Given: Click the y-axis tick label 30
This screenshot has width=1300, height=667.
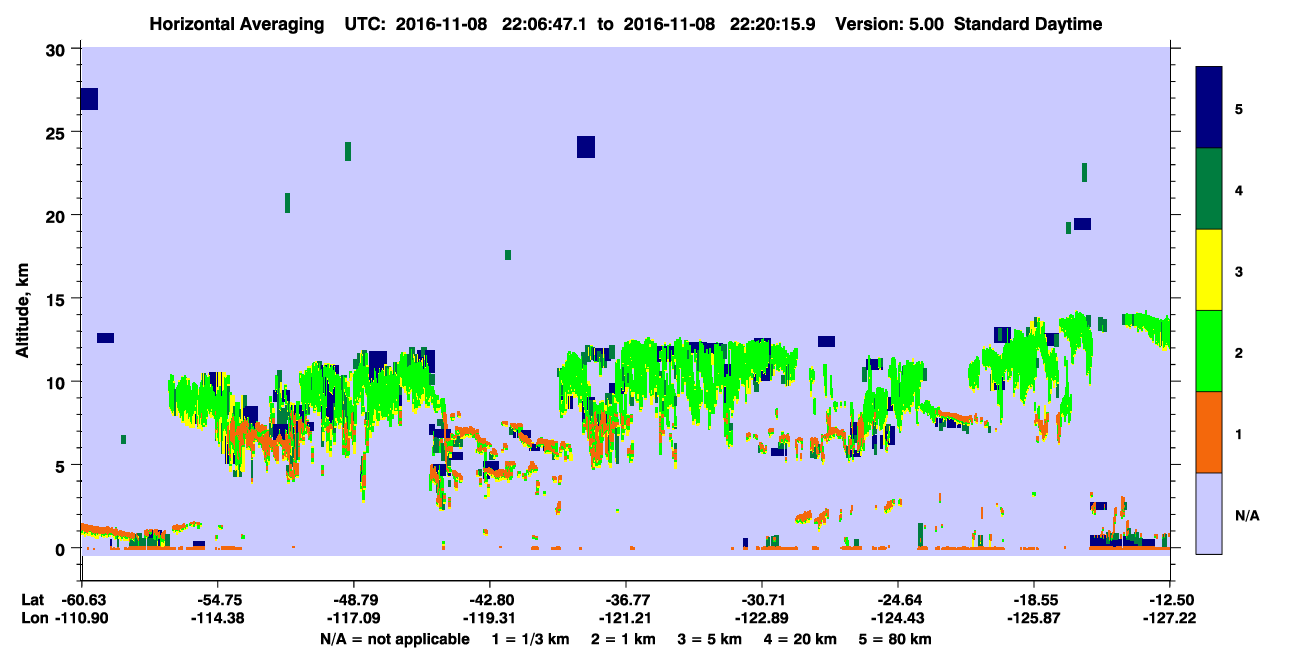Looking at the screenshot, I should [58, 49].
